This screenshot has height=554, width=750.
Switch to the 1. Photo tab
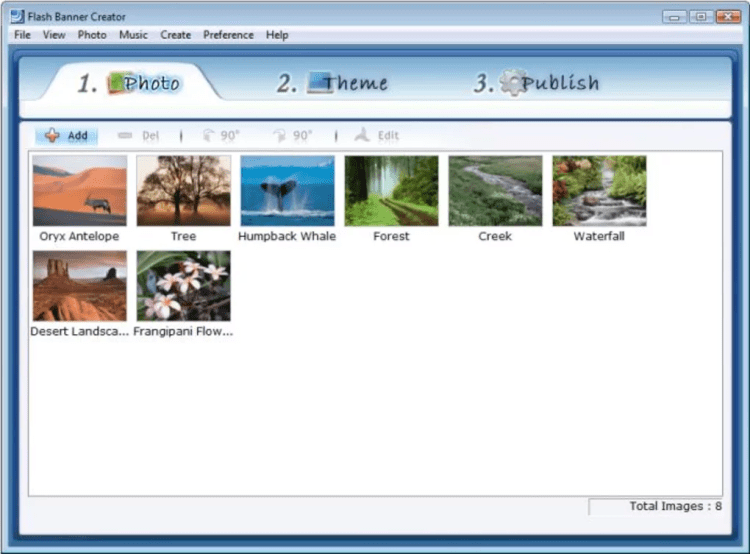pyautogui.click(x=129, y=83)
